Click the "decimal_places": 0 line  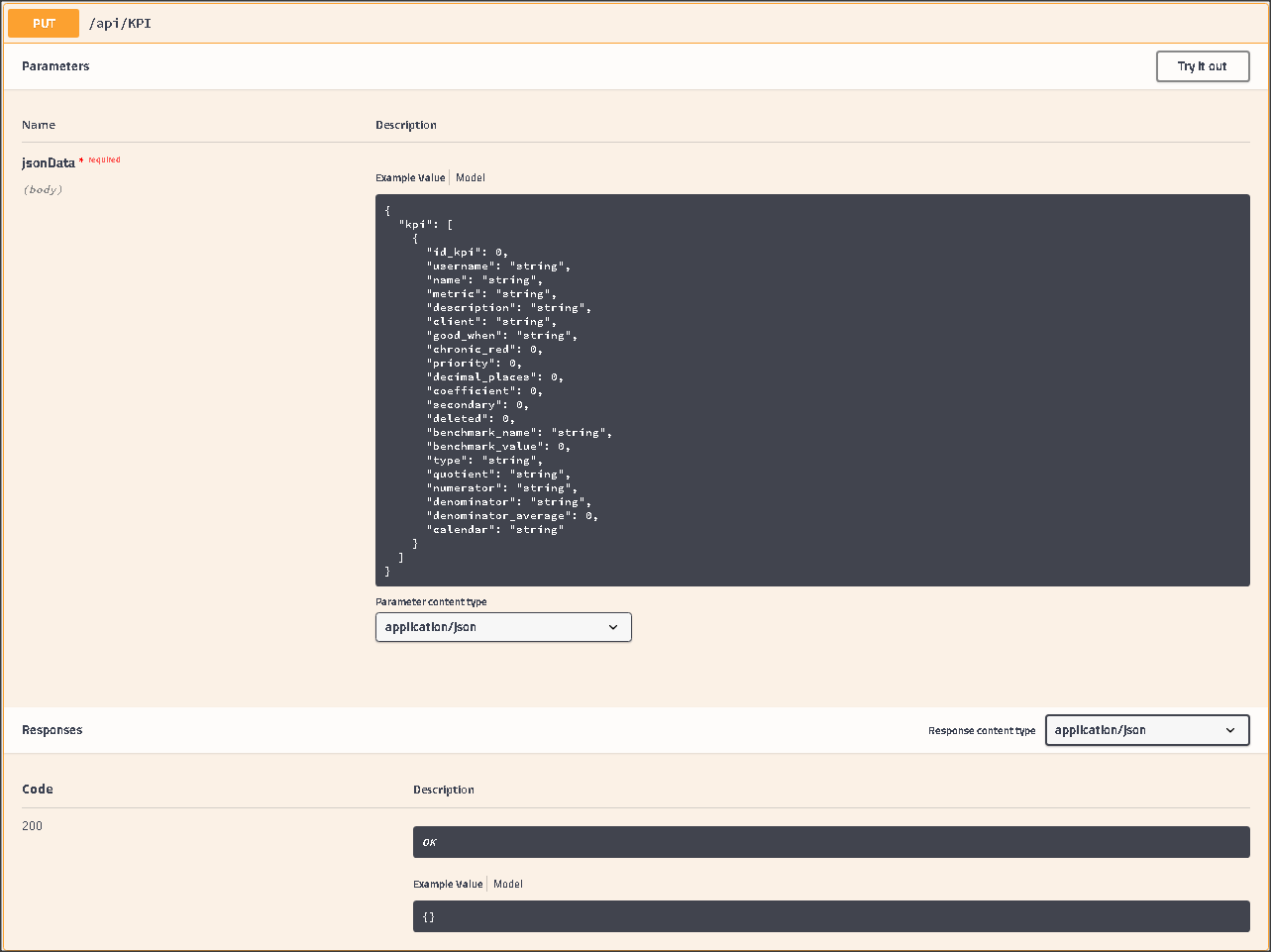[495, 376]
